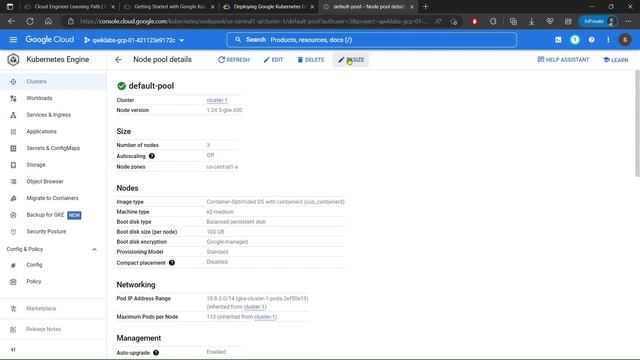The width and height of the screenshot is (640, 360).
Task: Open the Learn panel
Action: 616,60
